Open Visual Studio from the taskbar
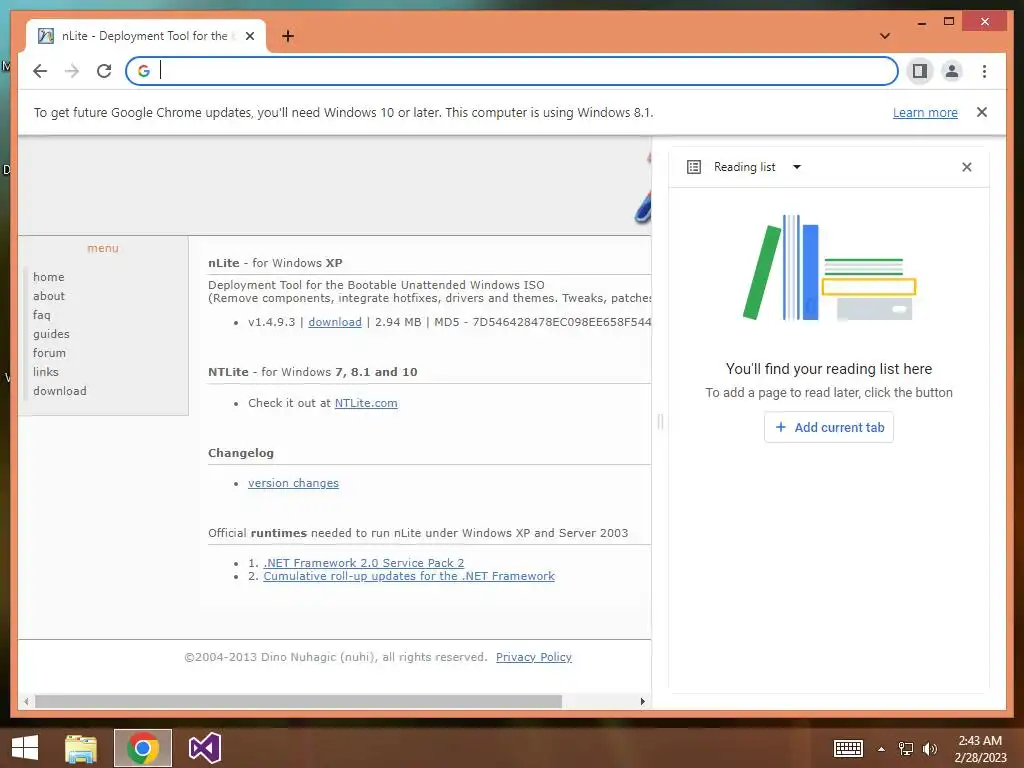 point(204,748)
